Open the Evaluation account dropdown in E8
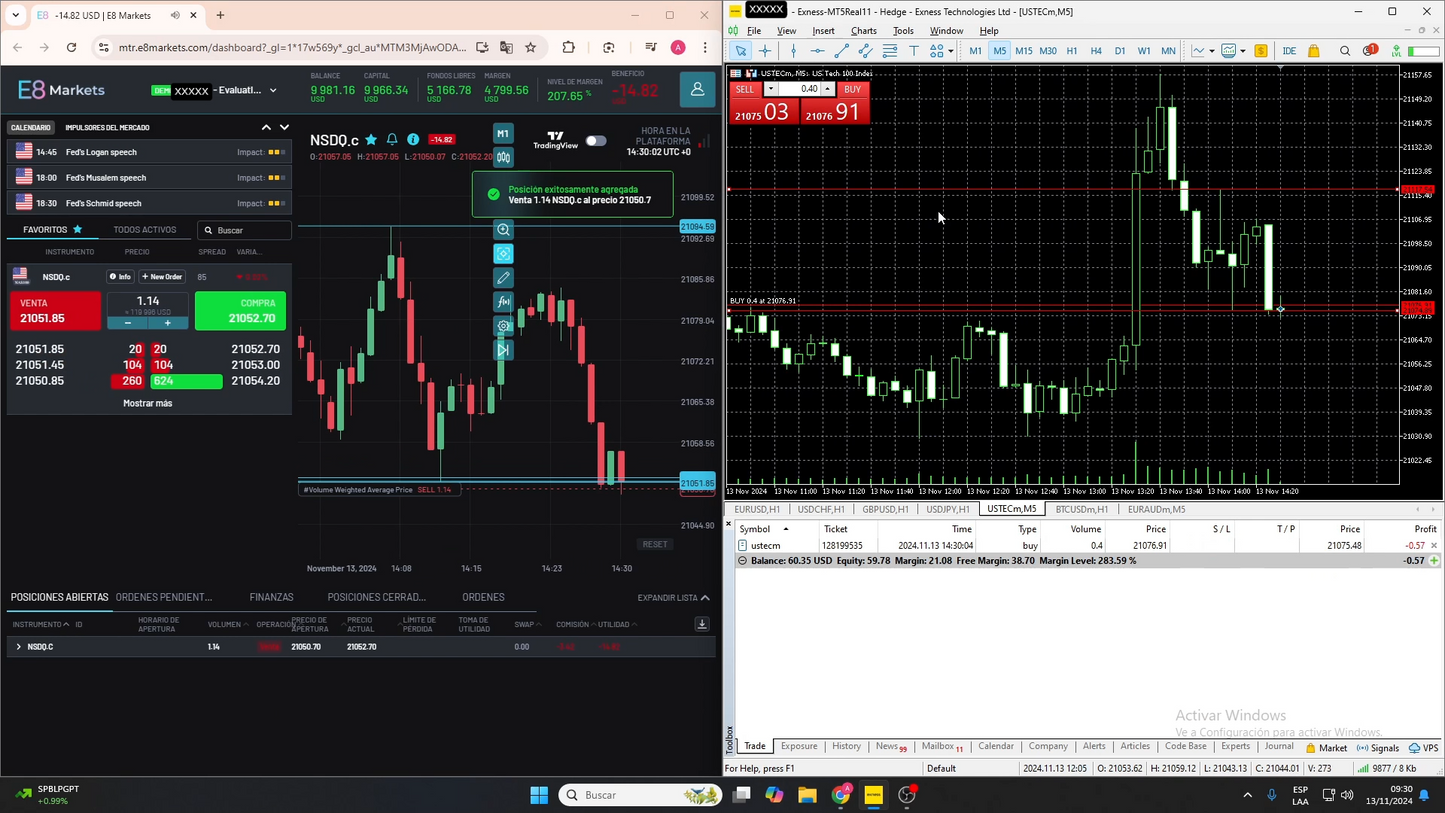The height and width of the screenshot is (813, 1445). click(x=274, y=90)
